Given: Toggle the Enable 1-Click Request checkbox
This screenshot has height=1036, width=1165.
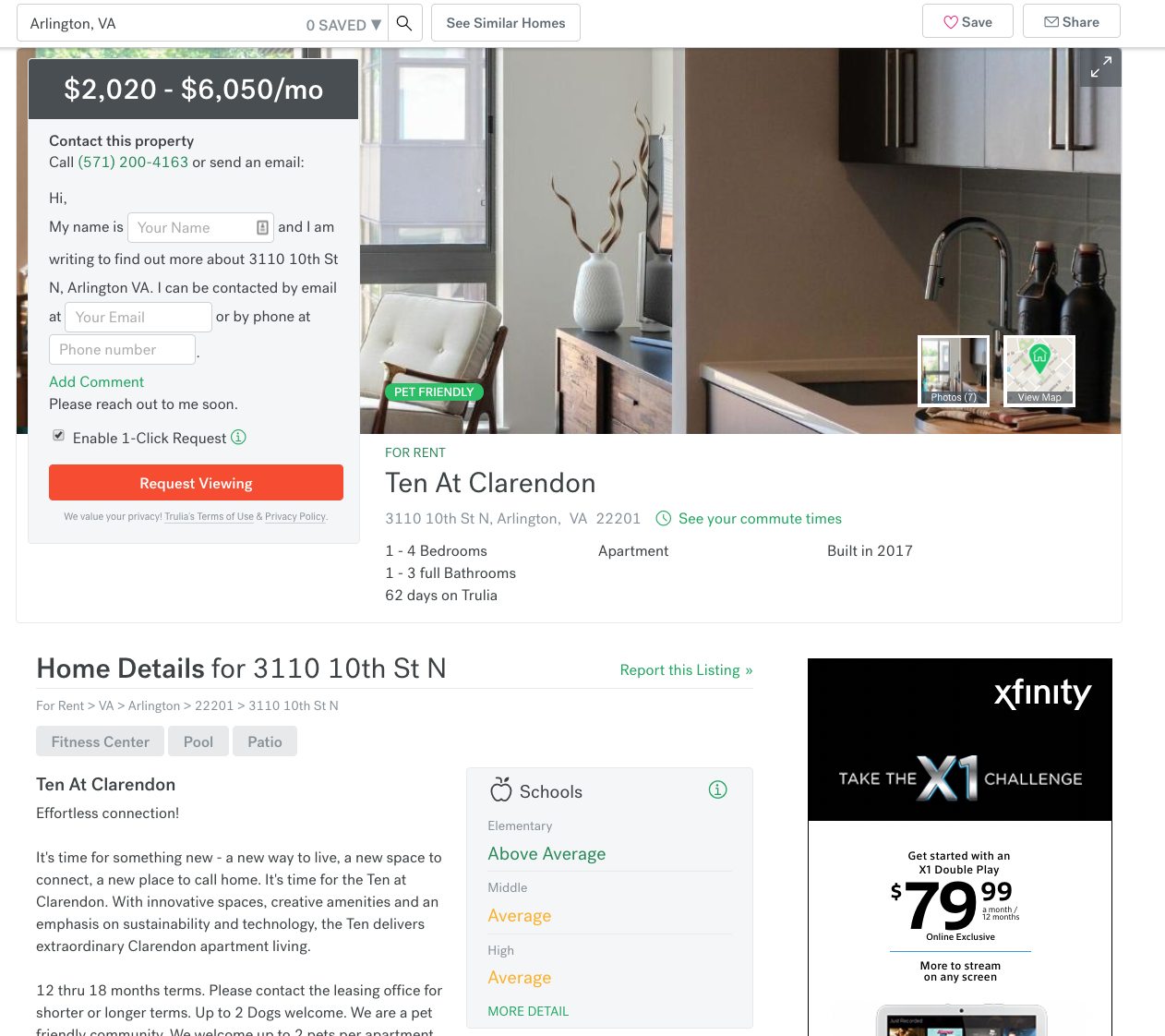Looking at the screenshot, I should (x=58, y=435).
